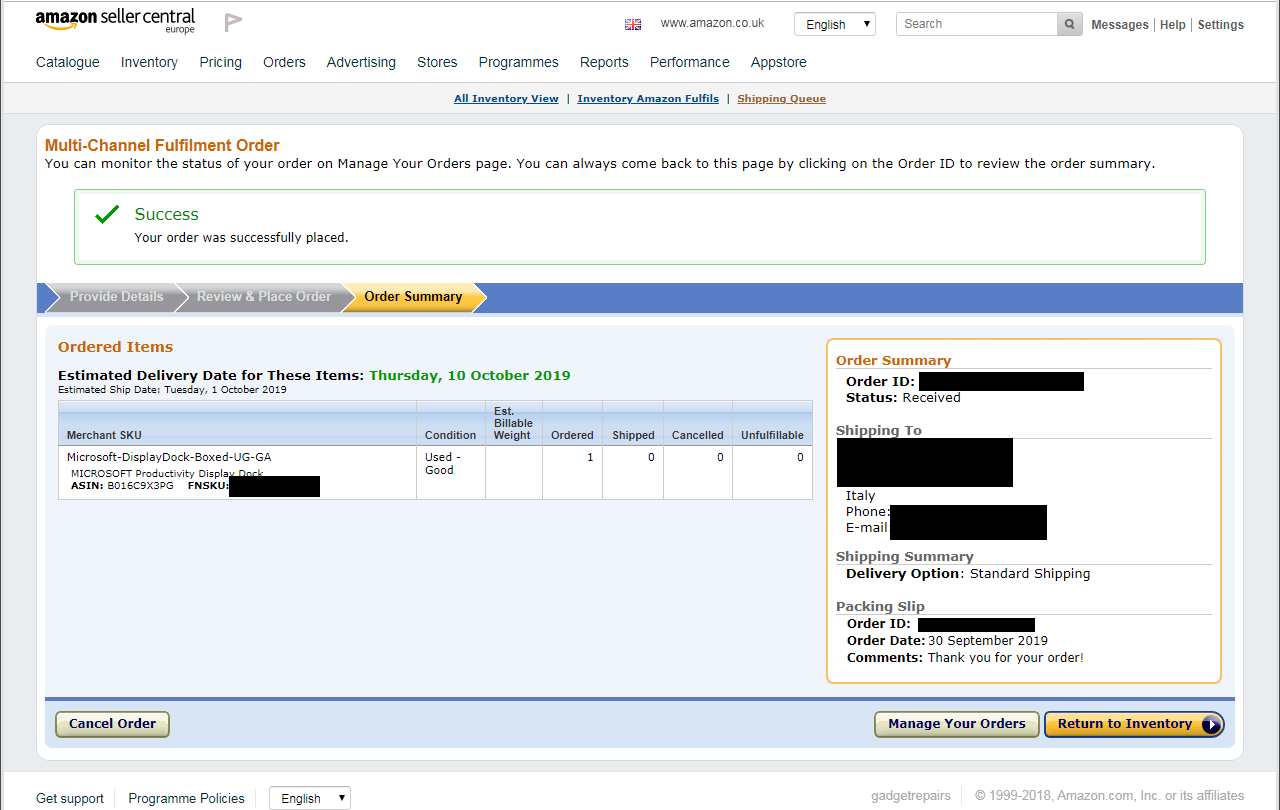Open the Shipping Queue link
The height and width of the screenshot is (810, 1280).
781,99
